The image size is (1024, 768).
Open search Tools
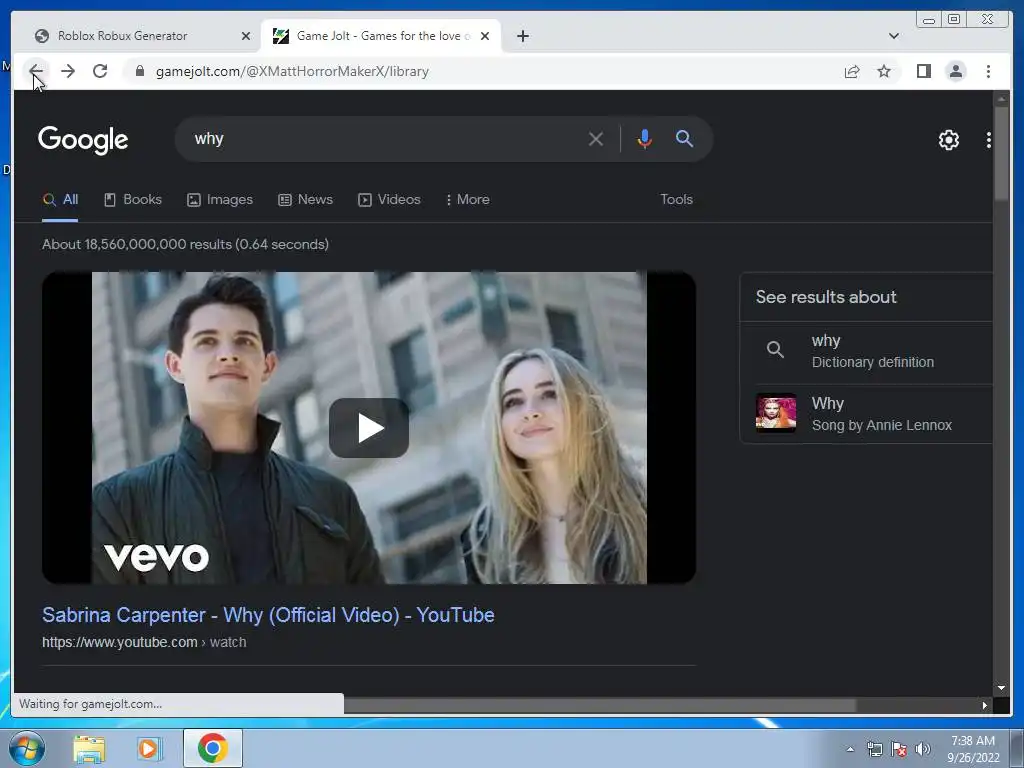pos(676,200)
